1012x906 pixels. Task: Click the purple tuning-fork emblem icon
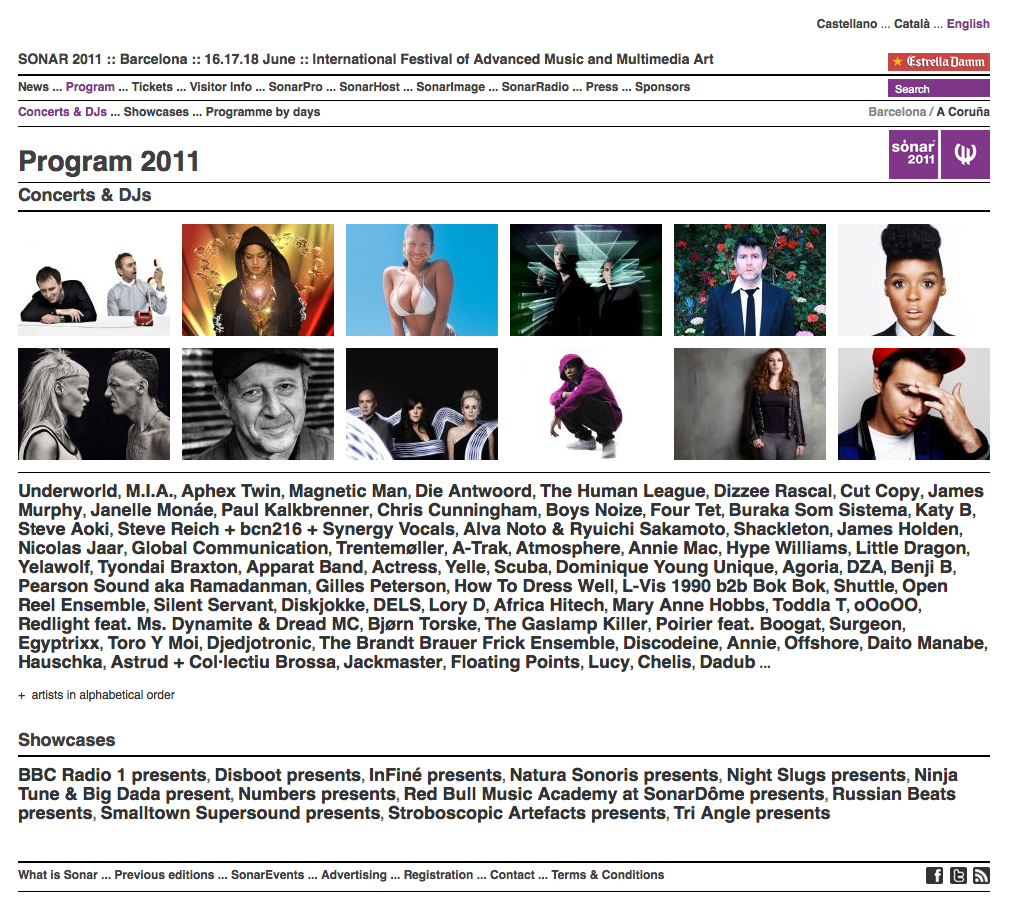pos(965,154)
